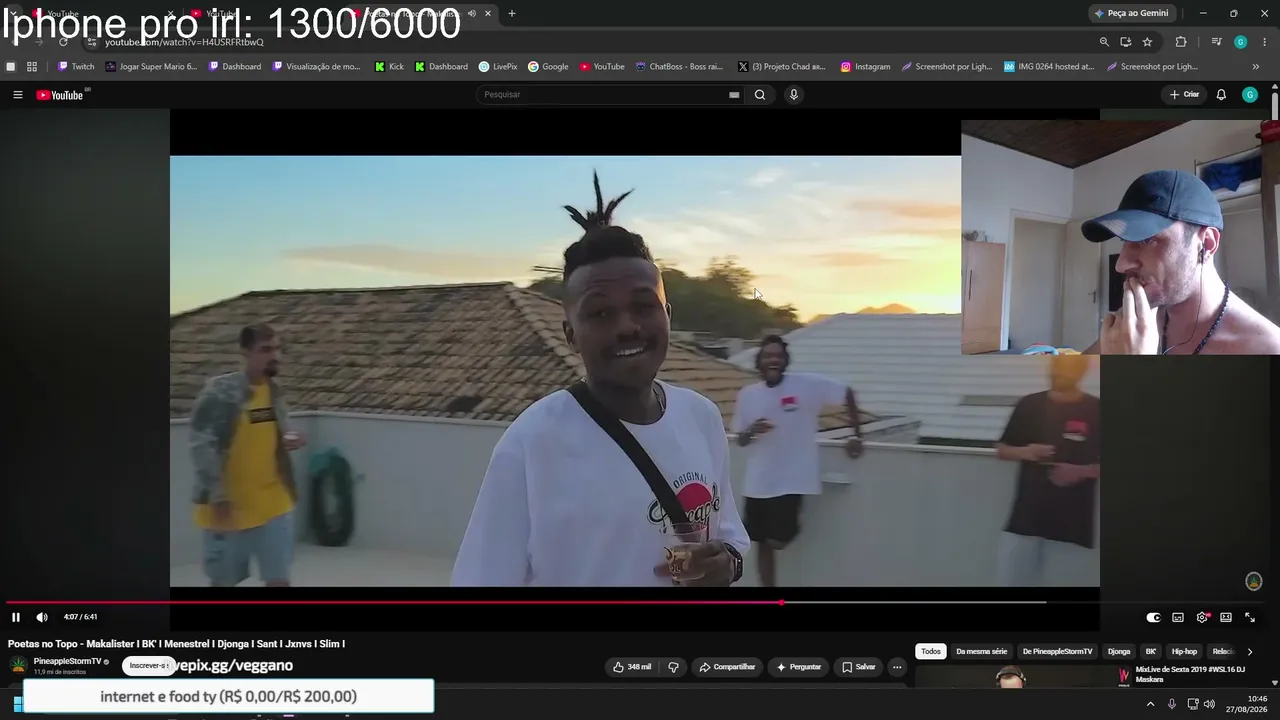
Task: Open the Instagram bookmark
Action: click(x=865, y=67)
